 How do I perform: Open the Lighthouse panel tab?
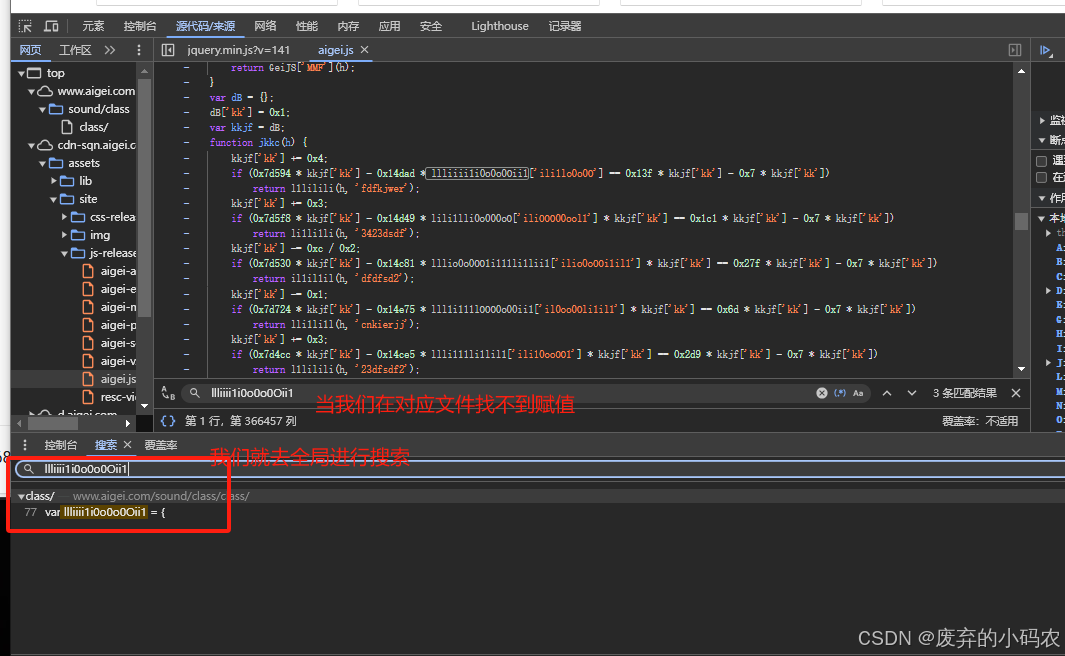point(500,26)
